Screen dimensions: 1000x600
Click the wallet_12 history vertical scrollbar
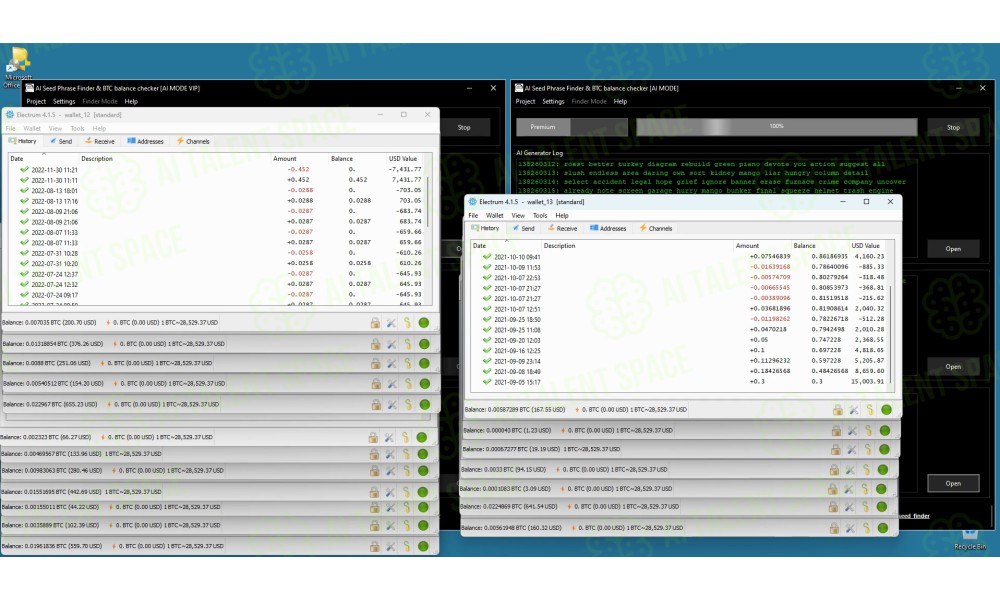point(428,204)
